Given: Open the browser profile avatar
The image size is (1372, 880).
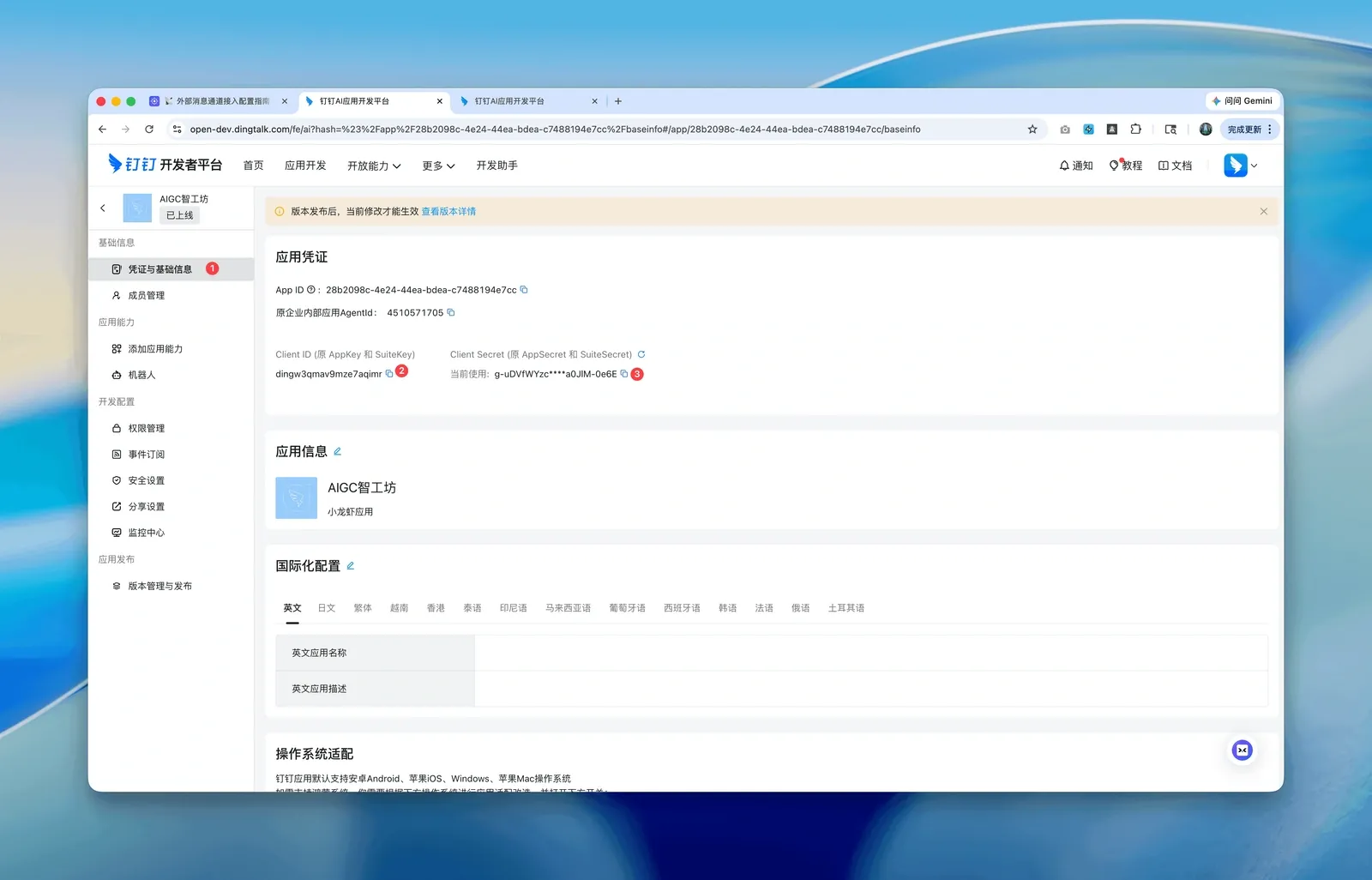Looking at the screenshot, I should pyautogui.click(x=1206, y=130).
